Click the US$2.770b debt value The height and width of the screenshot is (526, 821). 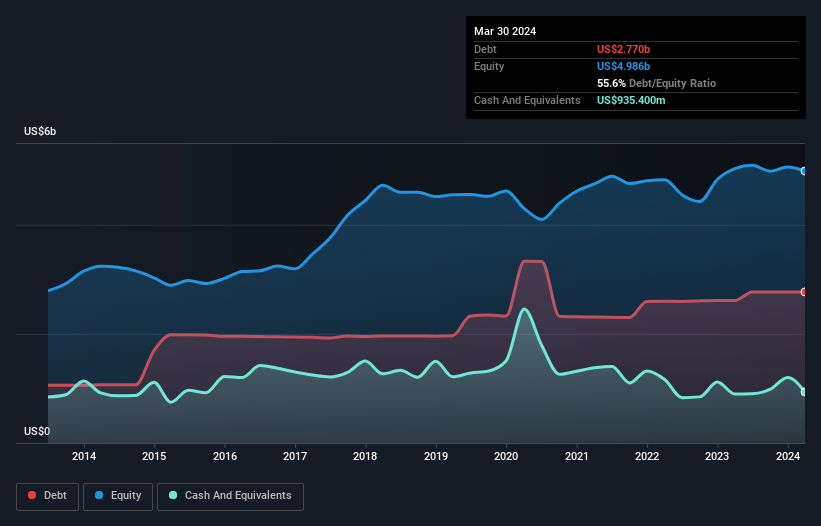pyautogui.click(x=623, y=49)
